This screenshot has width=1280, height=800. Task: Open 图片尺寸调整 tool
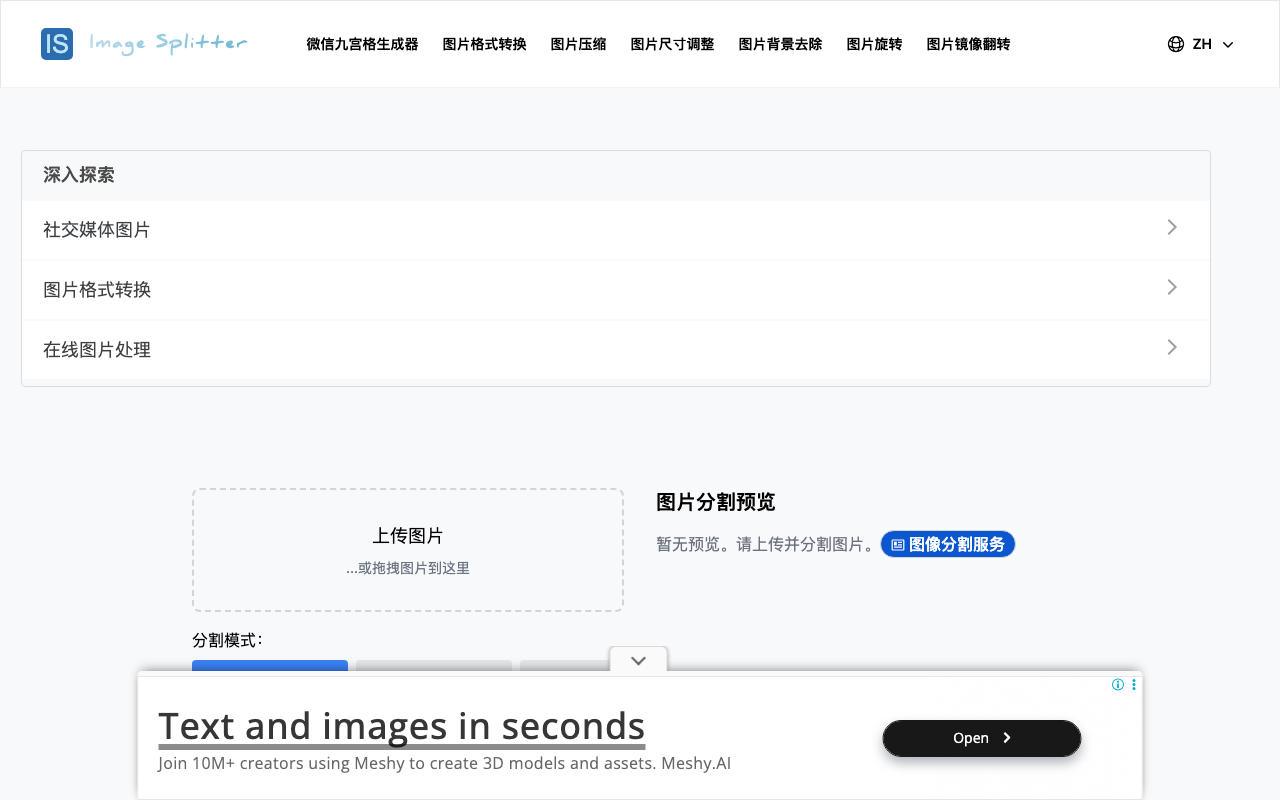point(672,44)
